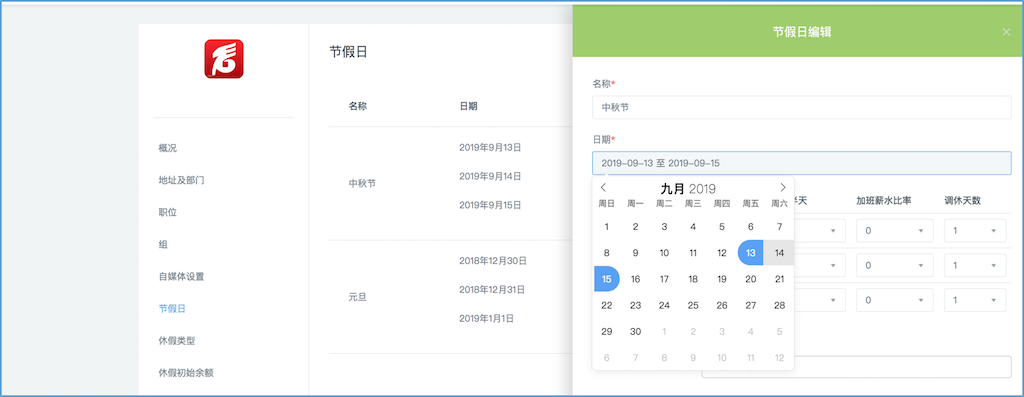Expand third row 加班薪水比率 dropdown

click(895, 300)
